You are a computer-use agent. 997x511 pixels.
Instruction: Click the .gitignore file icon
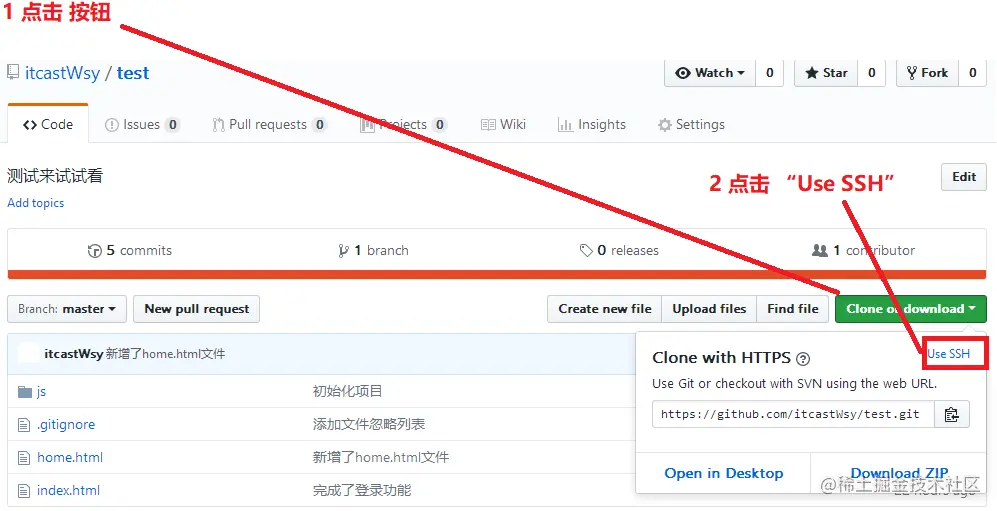coord(24,425)
